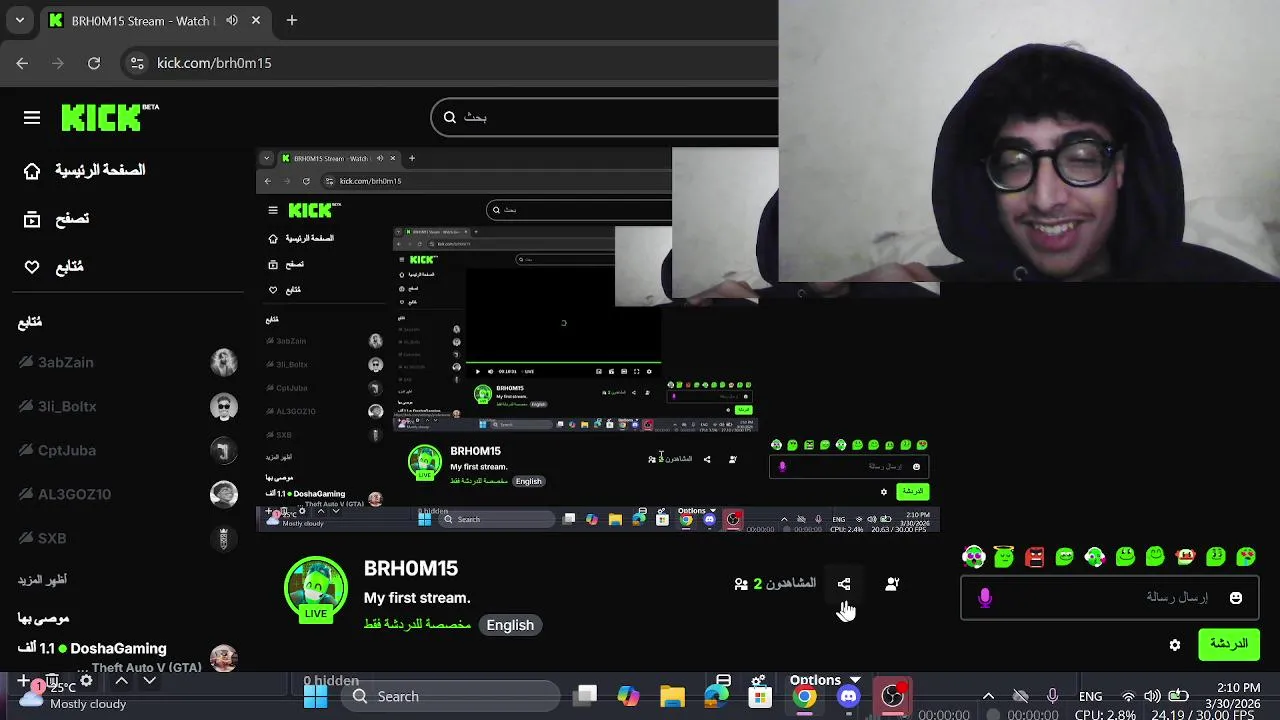Image resolution: width=1280 pixels, height=720 pixels.
Task: Mute the BRH0M15 Stream browser tab
Action: (x=232, y=20)
